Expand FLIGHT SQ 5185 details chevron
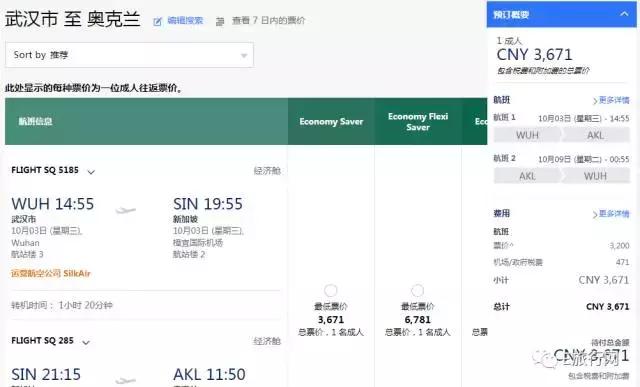 [x=91, y=172]
